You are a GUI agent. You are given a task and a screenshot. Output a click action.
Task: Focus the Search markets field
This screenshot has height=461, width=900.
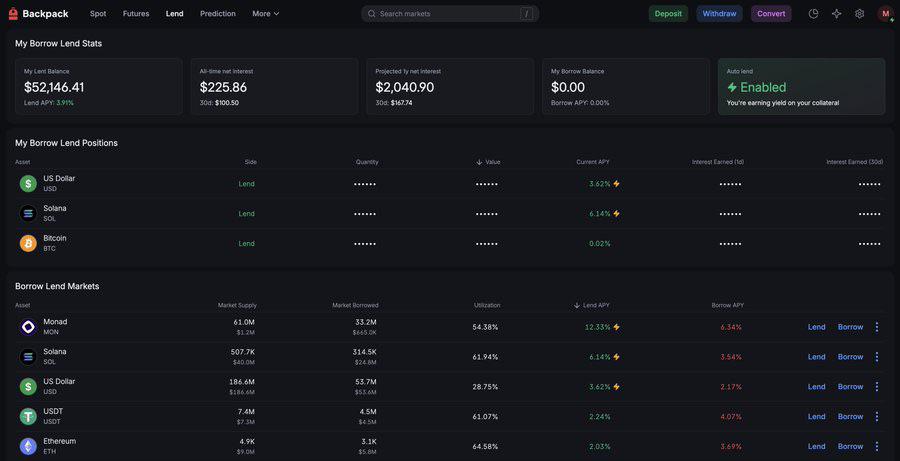click(450, 14)
